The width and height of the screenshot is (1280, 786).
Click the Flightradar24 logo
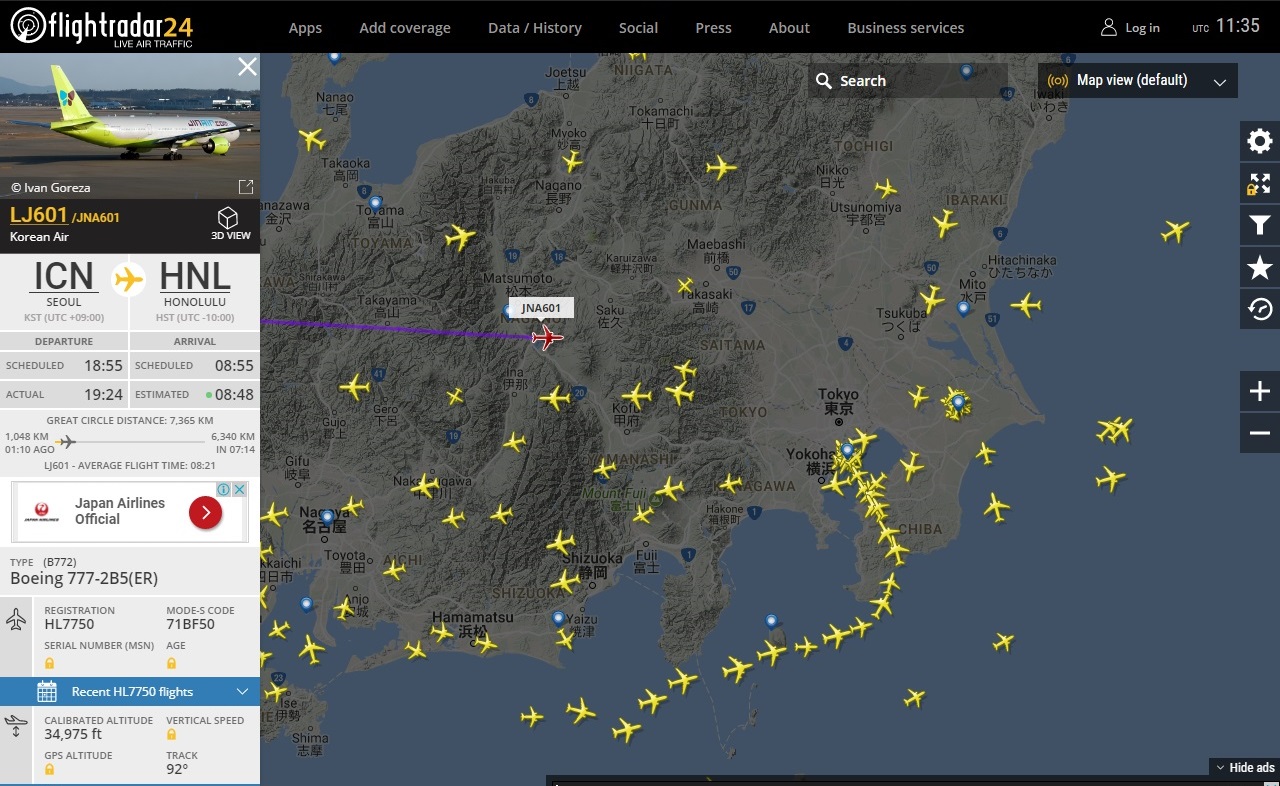(102, 27)
